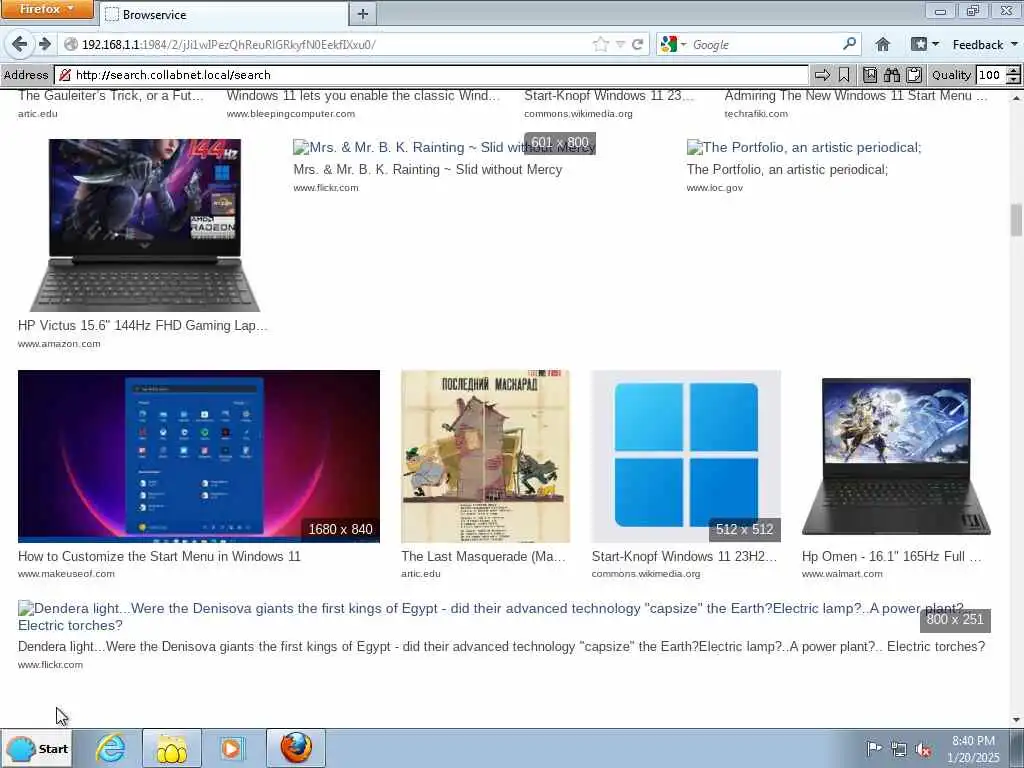Open The Last Masquerade title link
This screenshot has width=1024, height=768.
tap(483, 556)
